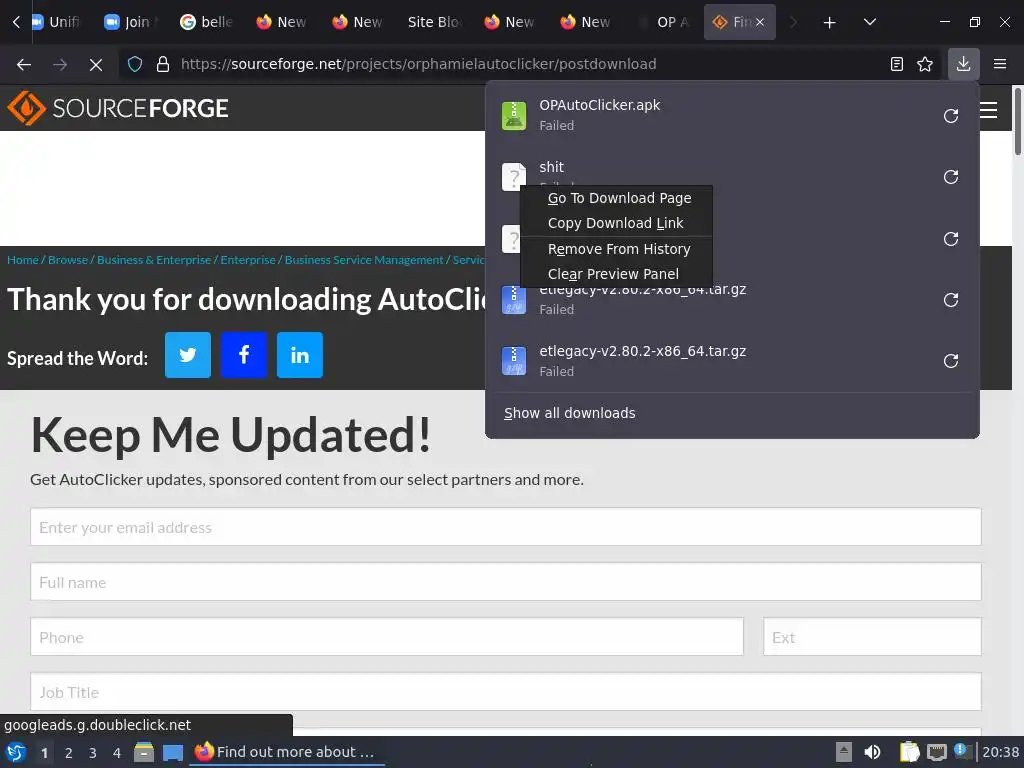Switch to workspace 4
The image size is (1024, 768).
click(117, 753)
